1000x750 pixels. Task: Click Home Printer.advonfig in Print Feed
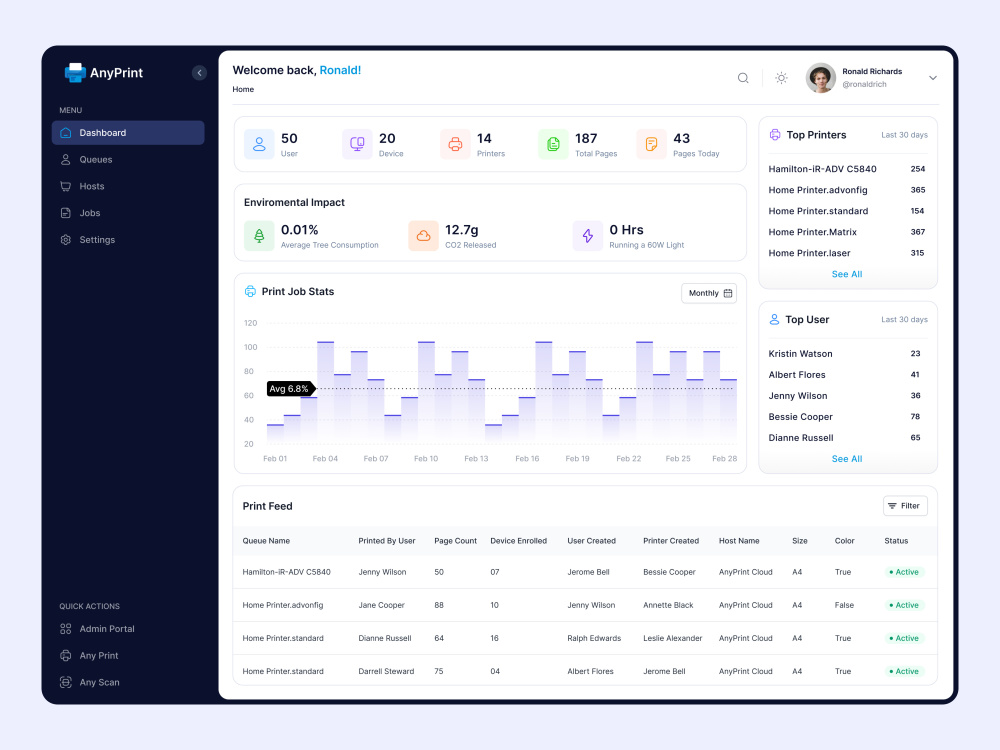pyautogui.click(x=283, y=605)
